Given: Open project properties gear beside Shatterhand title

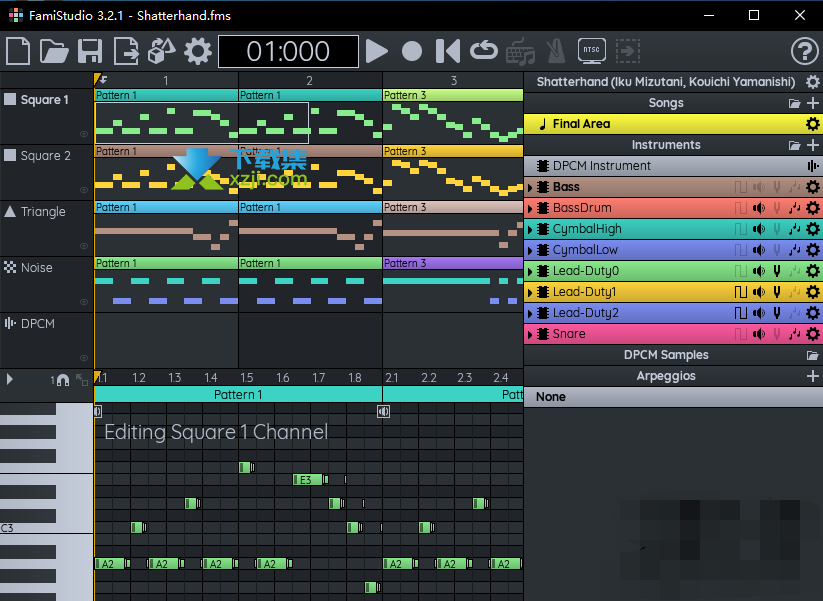Looking at the screenshot, I should pyautogui.click(x=813, y=82).
